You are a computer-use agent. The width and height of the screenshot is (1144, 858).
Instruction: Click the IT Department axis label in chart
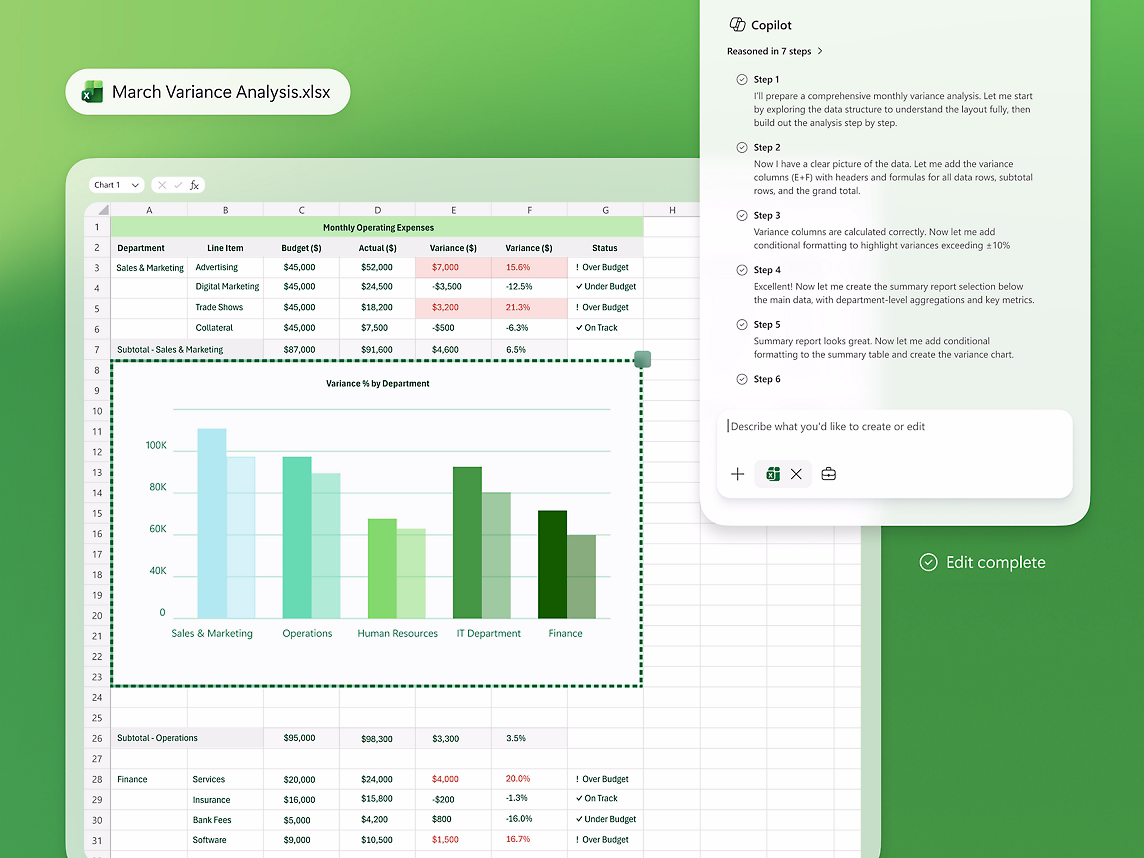[489, 633]
